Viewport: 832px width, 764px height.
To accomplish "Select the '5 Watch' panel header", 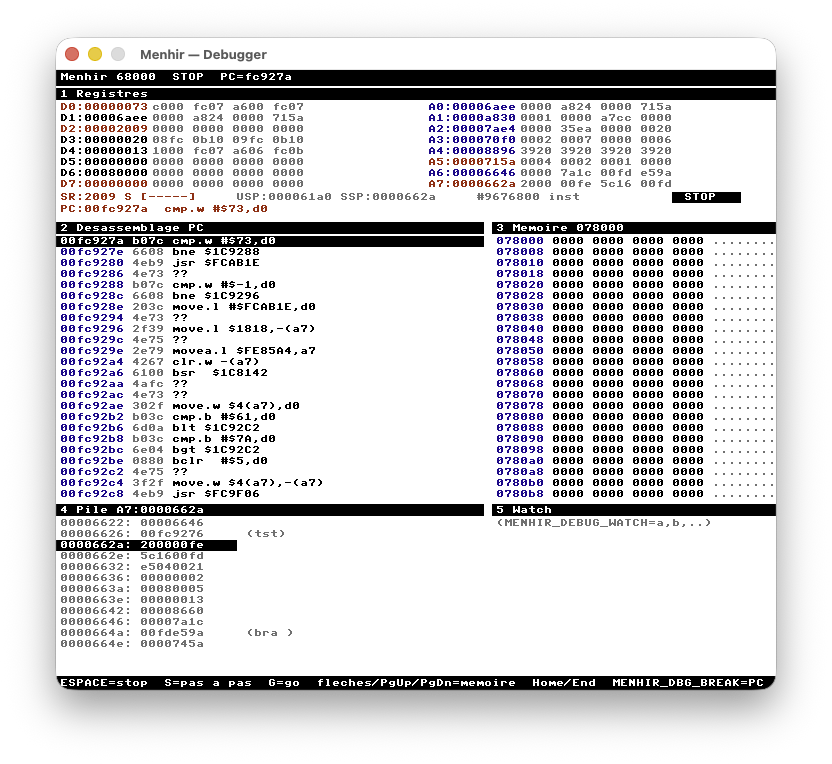I will [x=634, y=510].
